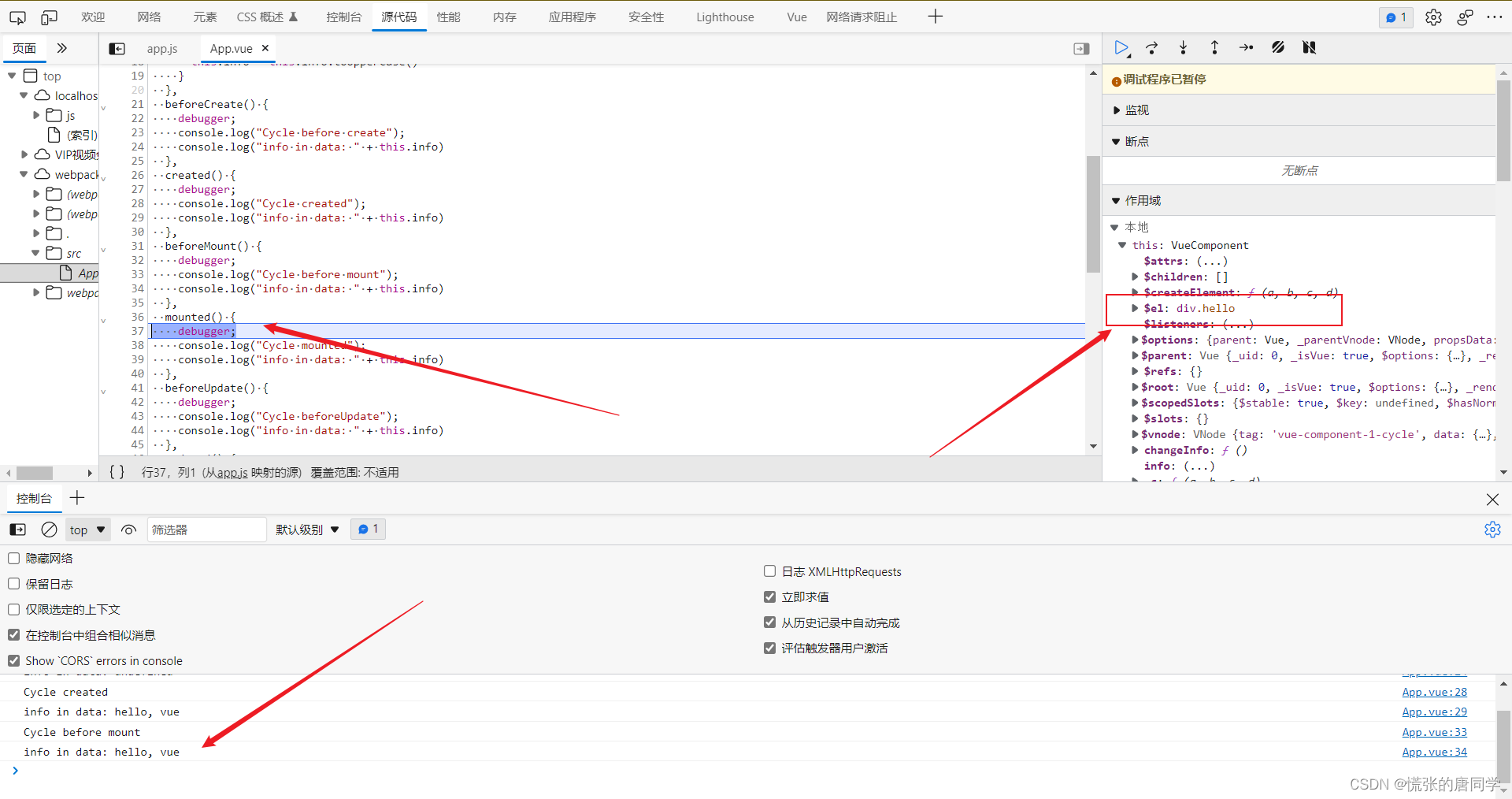The height and width of the screenshot is (799, 1512).
Task: Toggle device emulation icon
Action: coord(50,17)
